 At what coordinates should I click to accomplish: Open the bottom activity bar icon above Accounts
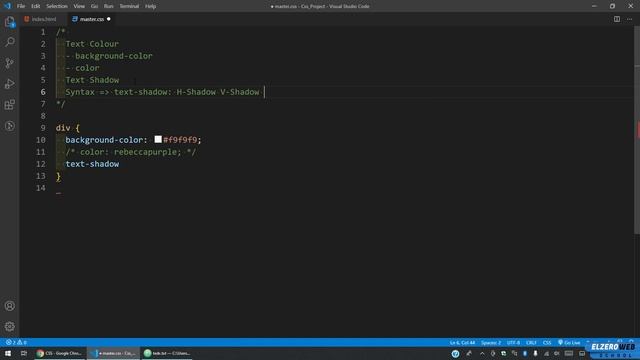(10, 126)
